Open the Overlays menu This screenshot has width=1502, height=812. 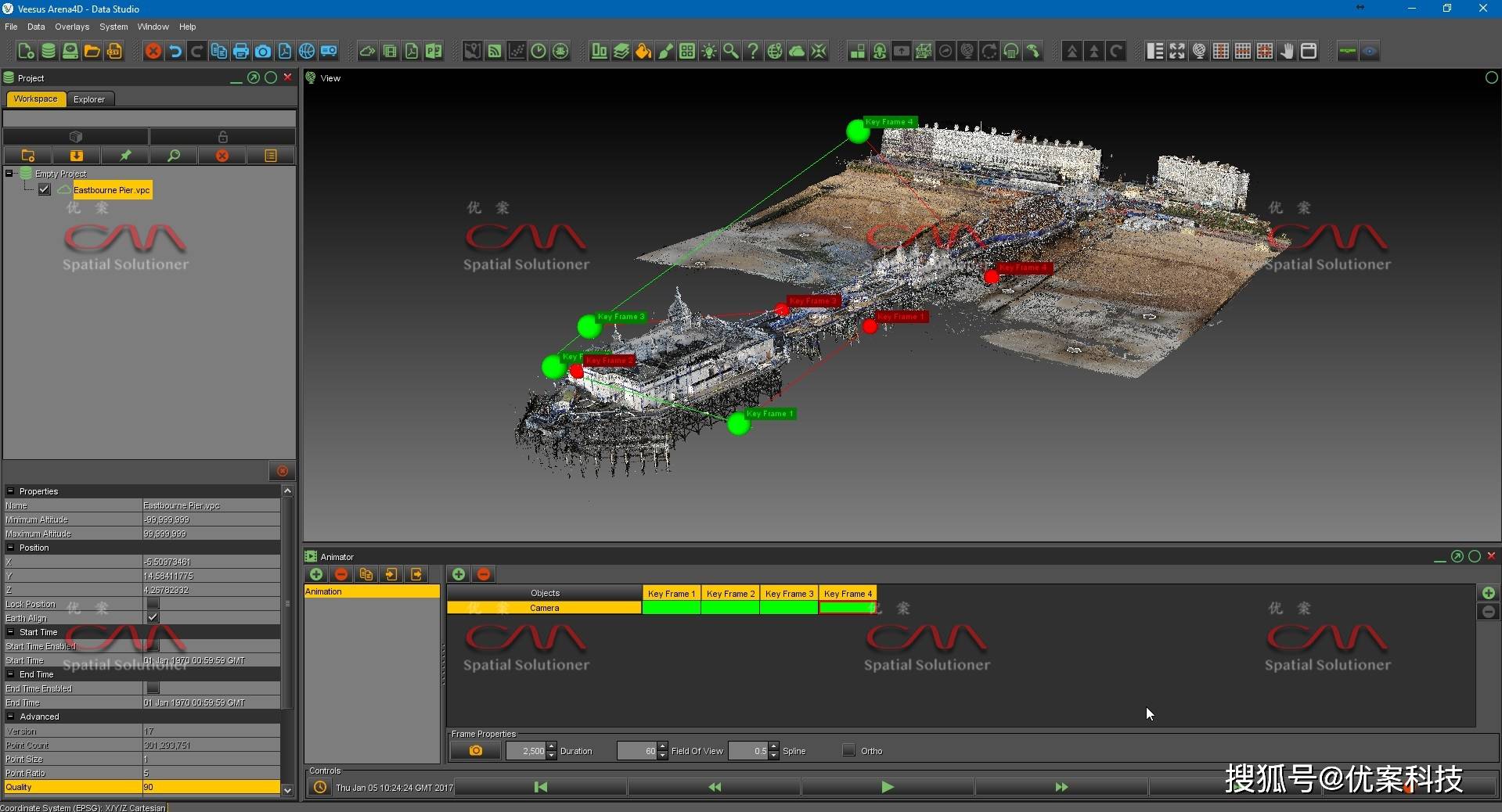[x=72, y=27]
